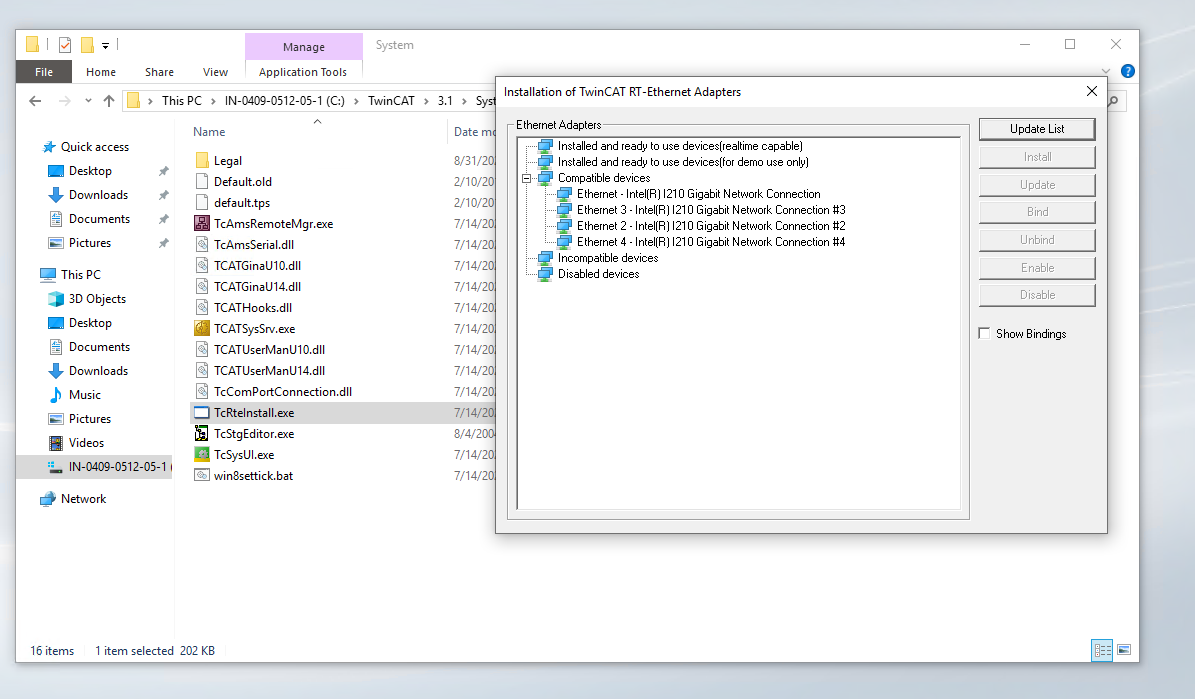
Task: Open Network in the navigation pane
Action: point(83,499)
